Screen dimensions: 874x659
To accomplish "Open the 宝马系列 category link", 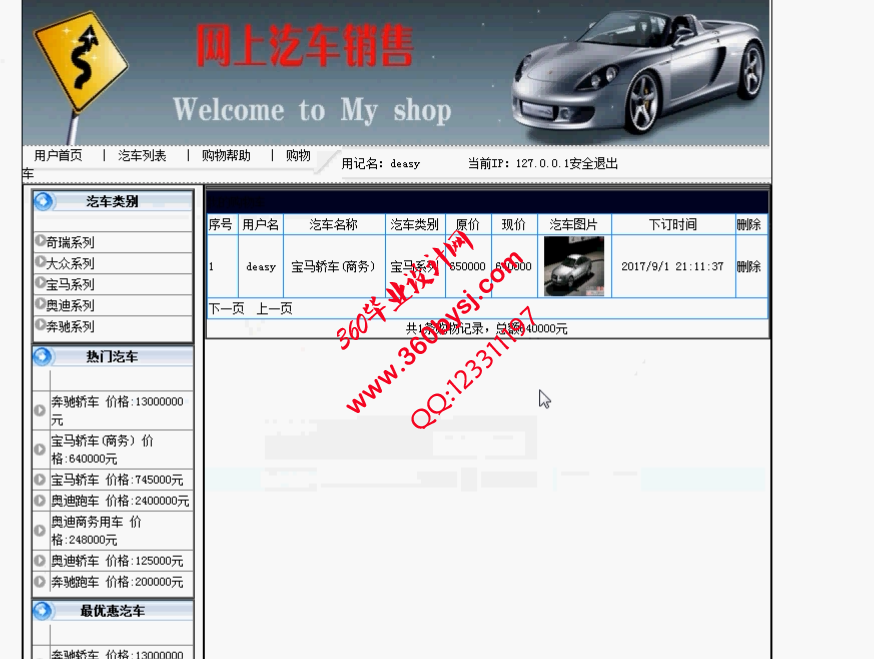I will click(70, 284).
